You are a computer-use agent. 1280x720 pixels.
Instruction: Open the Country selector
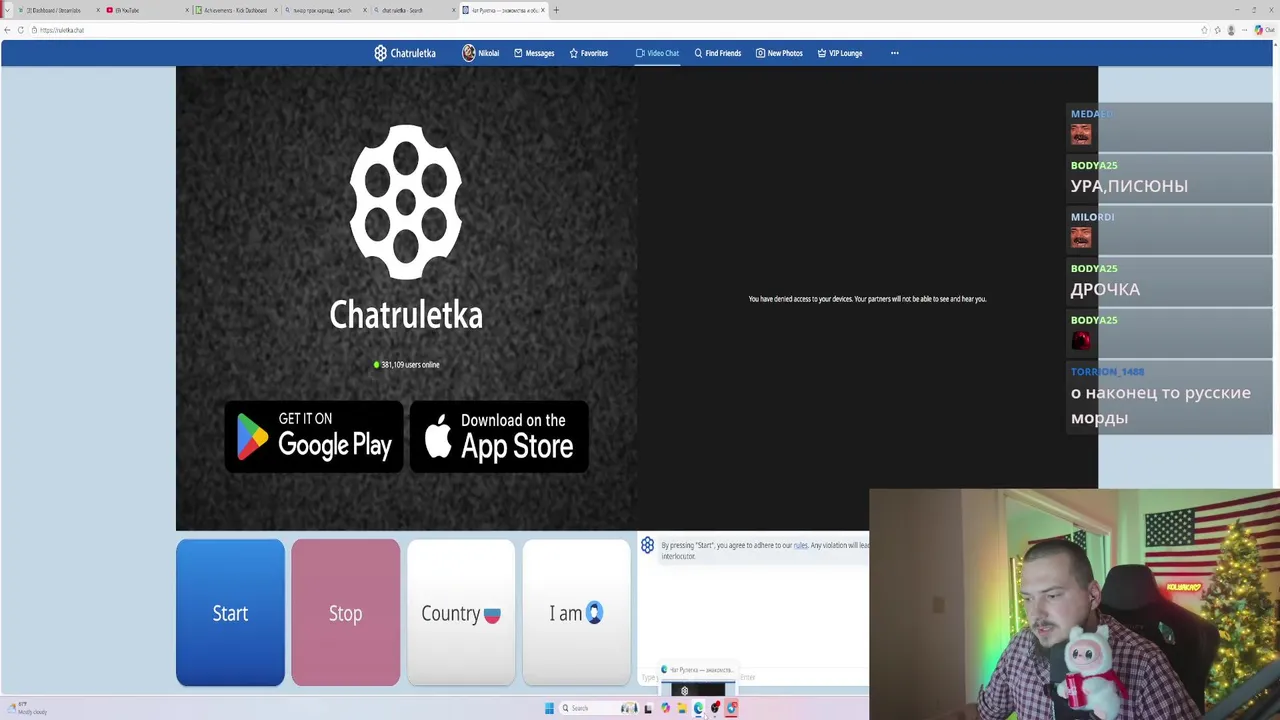[x=461, y=613]
